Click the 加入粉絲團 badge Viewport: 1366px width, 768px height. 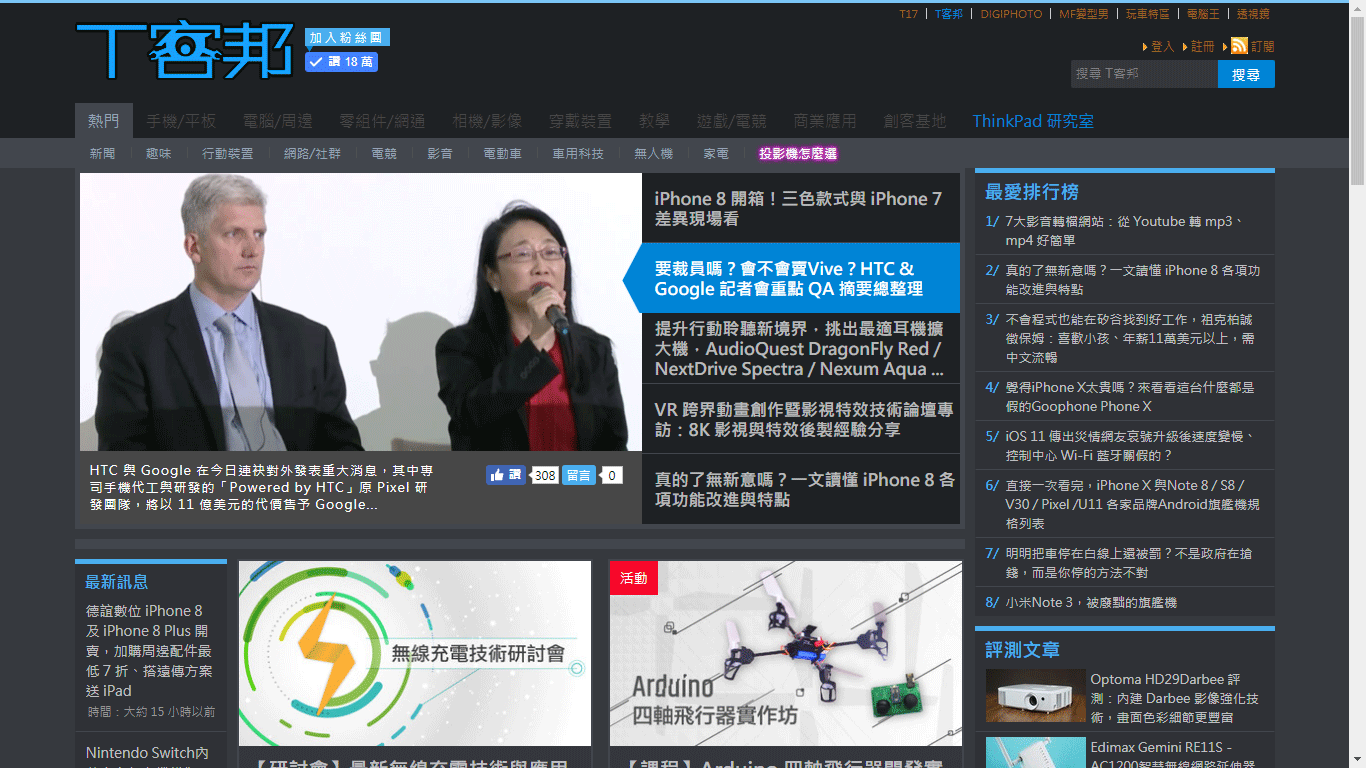(347, 37)
